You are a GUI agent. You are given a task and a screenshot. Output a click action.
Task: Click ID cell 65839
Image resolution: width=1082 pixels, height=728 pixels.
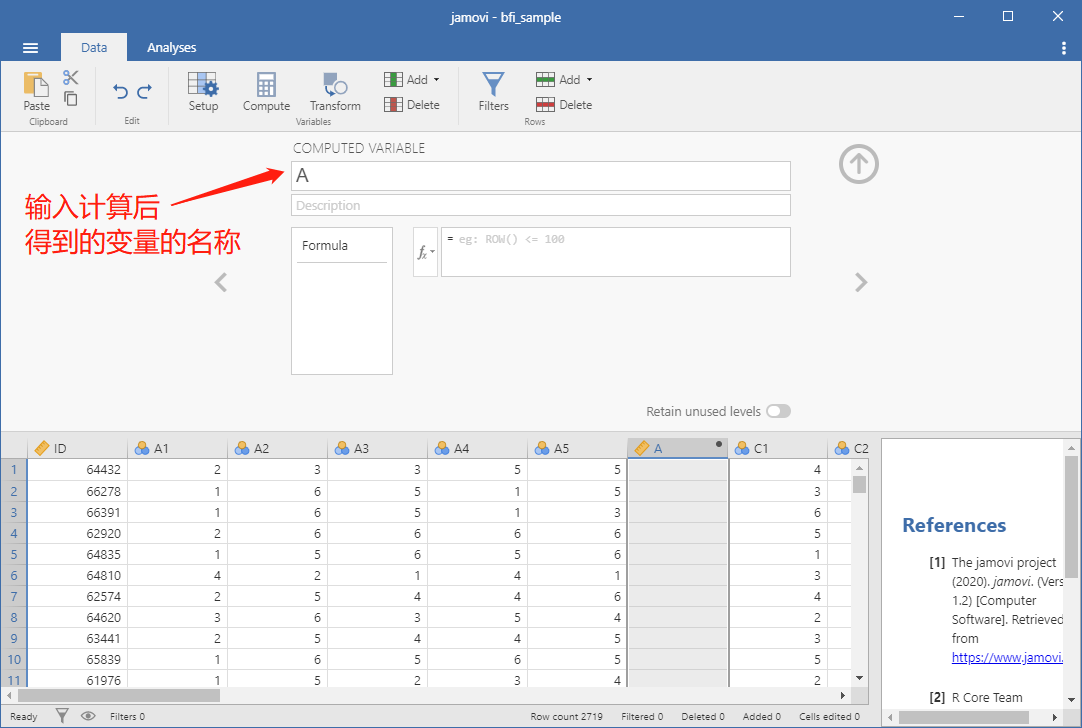[77, 659]
